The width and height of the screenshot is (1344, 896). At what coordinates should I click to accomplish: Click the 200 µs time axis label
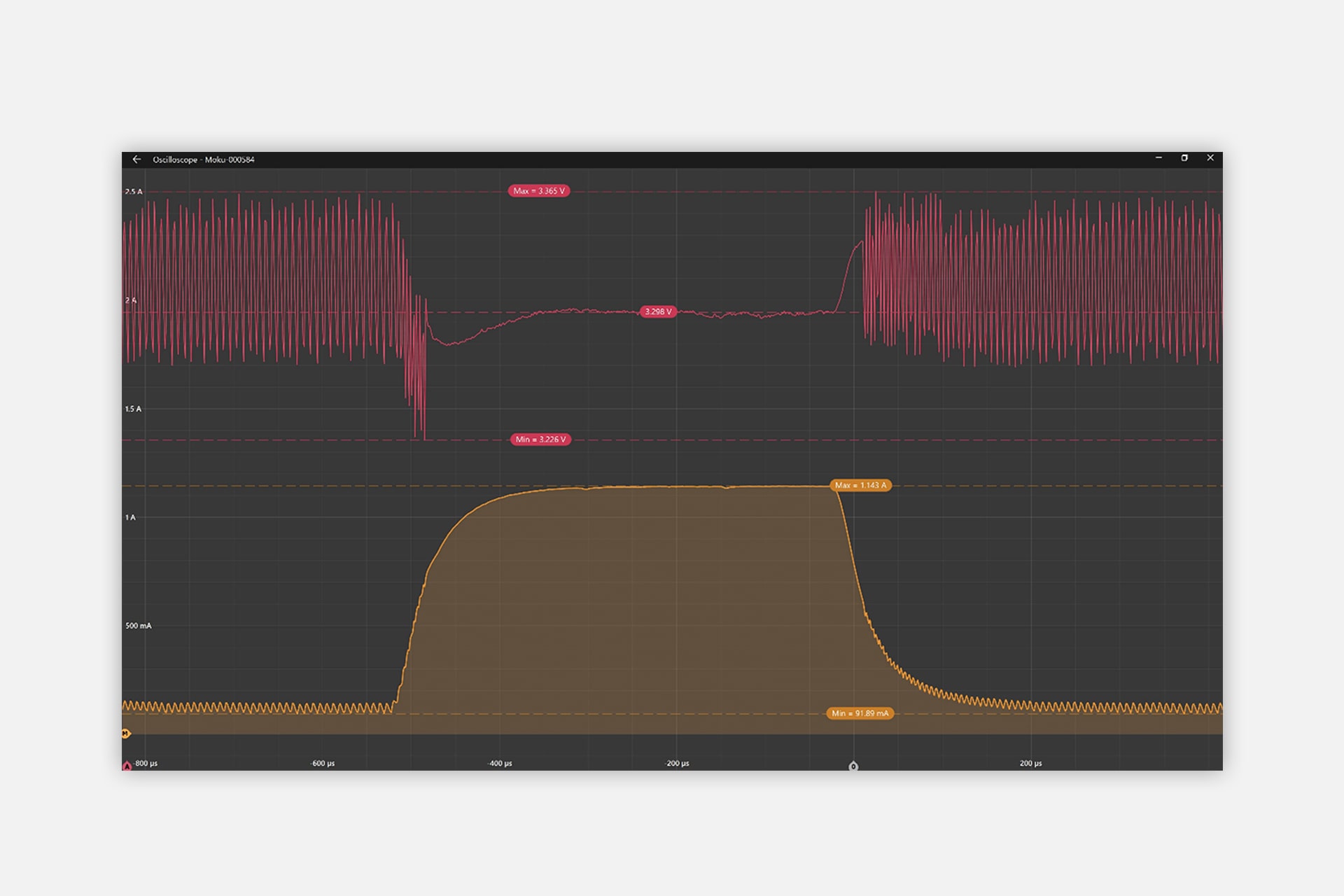1032,764
